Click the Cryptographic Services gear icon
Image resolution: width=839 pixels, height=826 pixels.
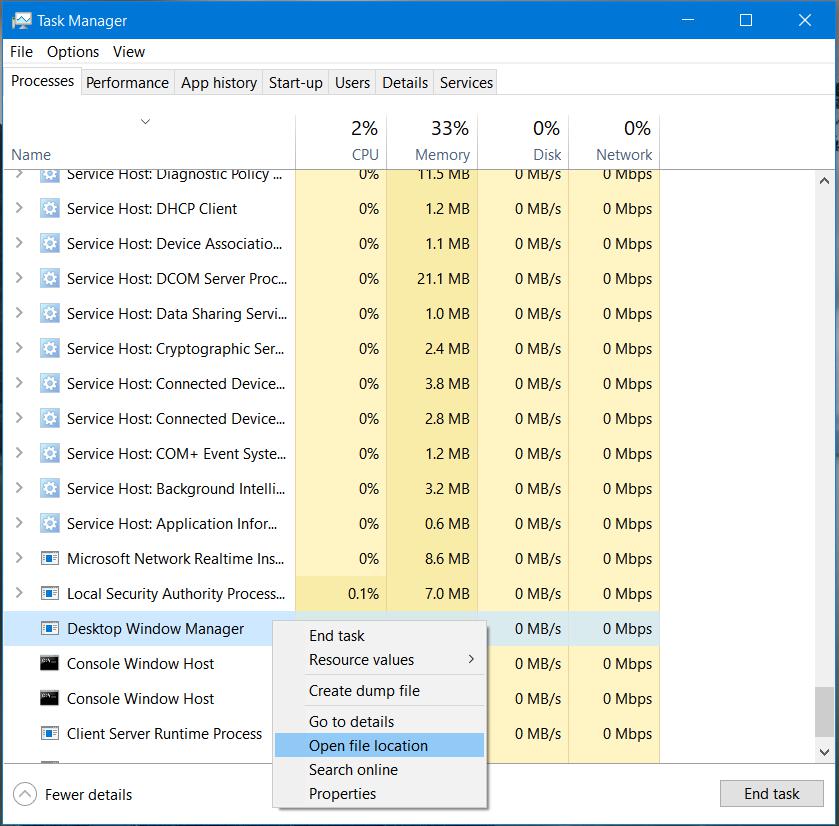coord(50,348)
